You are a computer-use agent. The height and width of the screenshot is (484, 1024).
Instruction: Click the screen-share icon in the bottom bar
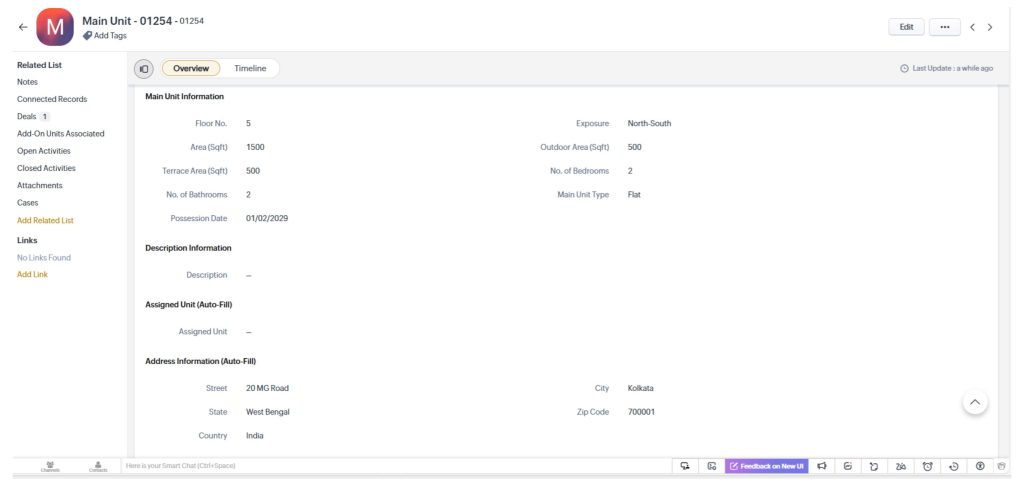tap(685, 466)
